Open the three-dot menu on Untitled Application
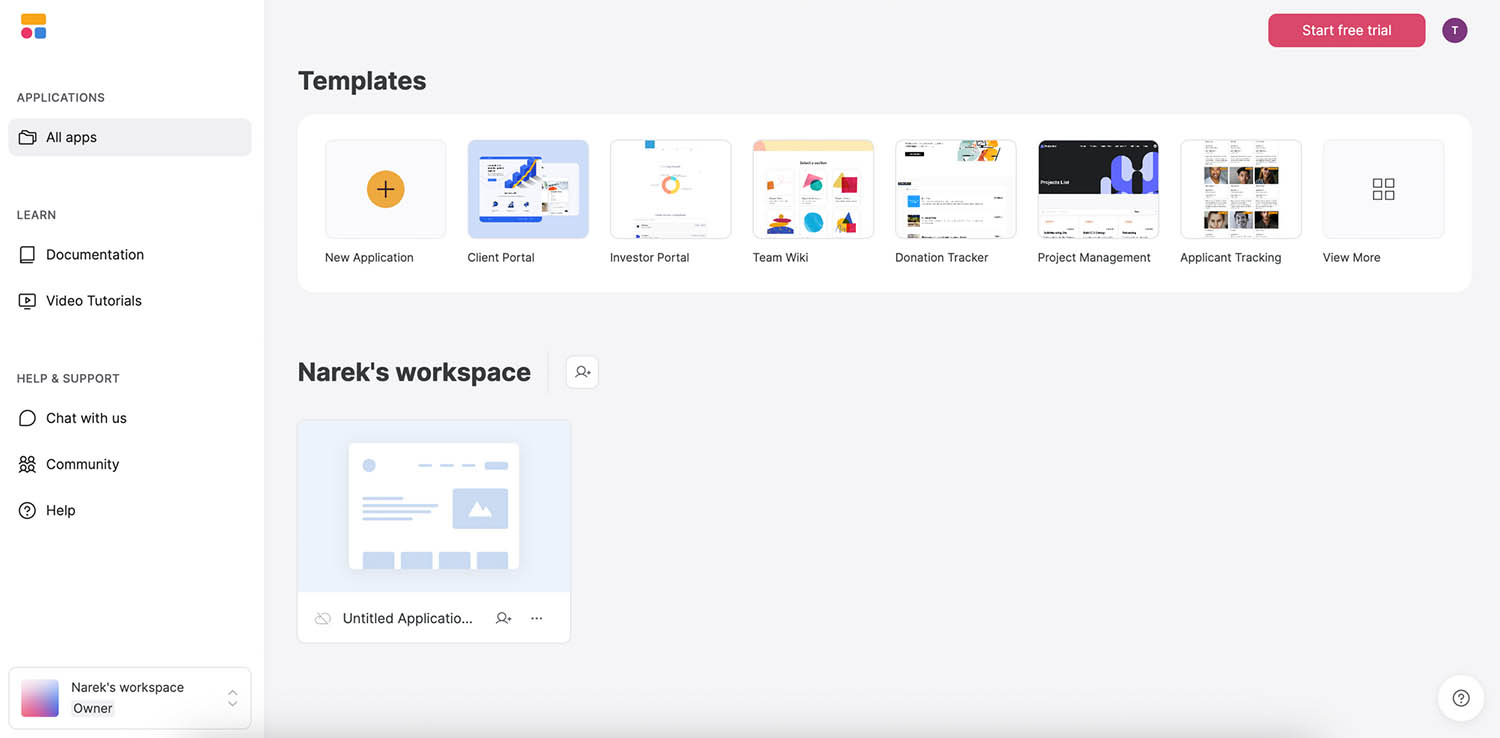This screenshot has height=738, width=1500. click(537, 619)
